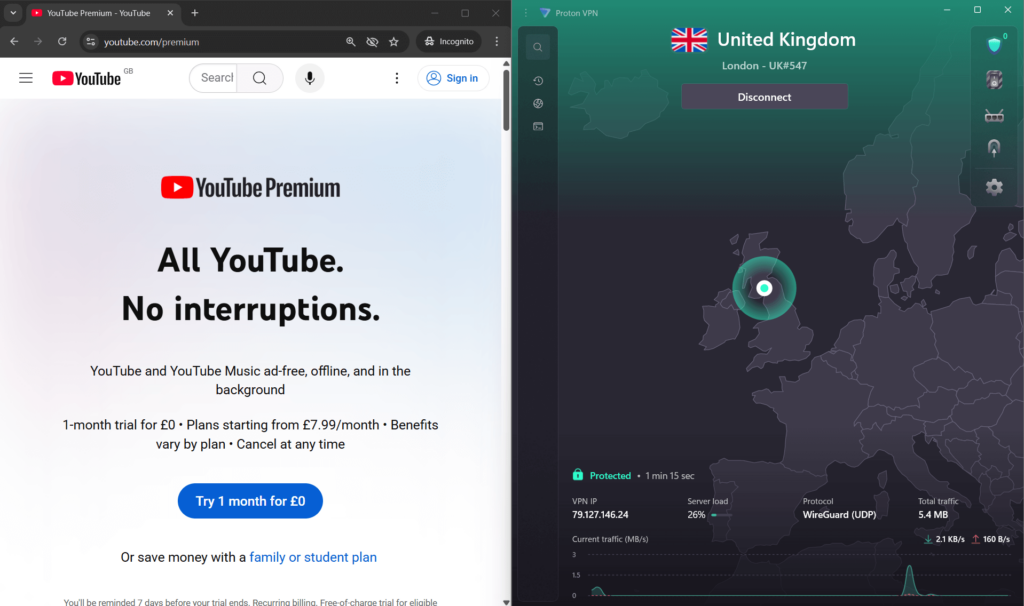The height and width of the screenshot is (606, 1024).
Task: Click Try 1 month for £0 button
Action: (x=250, y=501)
